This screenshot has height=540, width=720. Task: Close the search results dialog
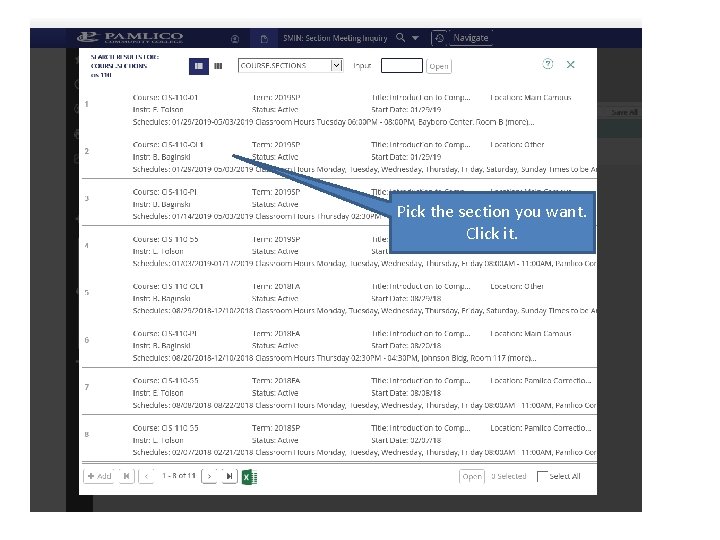click(570, 64)
